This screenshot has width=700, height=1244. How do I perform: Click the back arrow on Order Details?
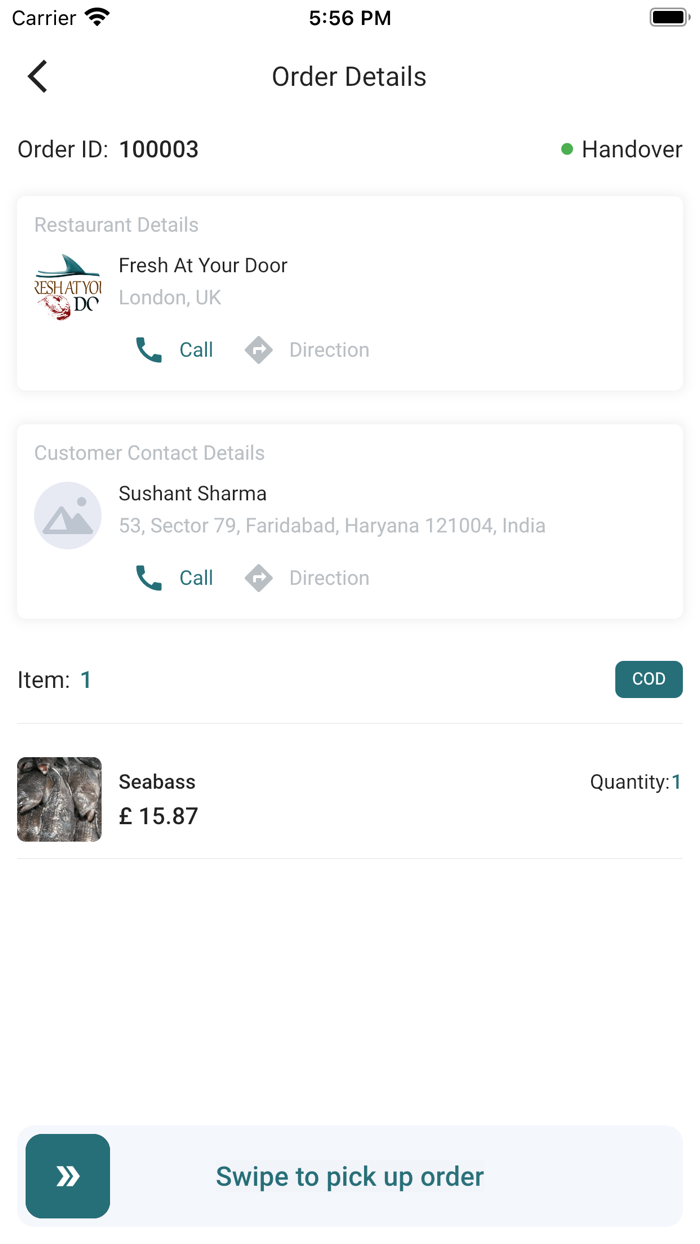point(37,76)
